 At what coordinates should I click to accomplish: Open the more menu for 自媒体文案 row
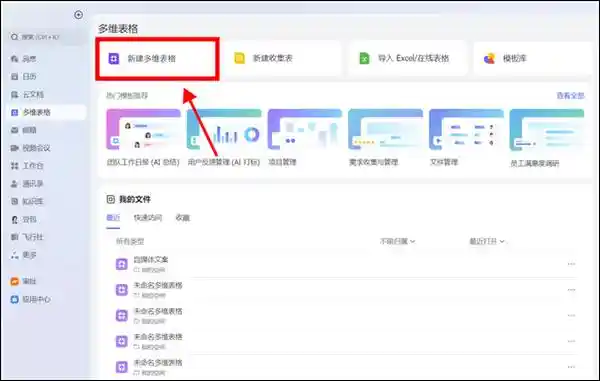[571, 264]
